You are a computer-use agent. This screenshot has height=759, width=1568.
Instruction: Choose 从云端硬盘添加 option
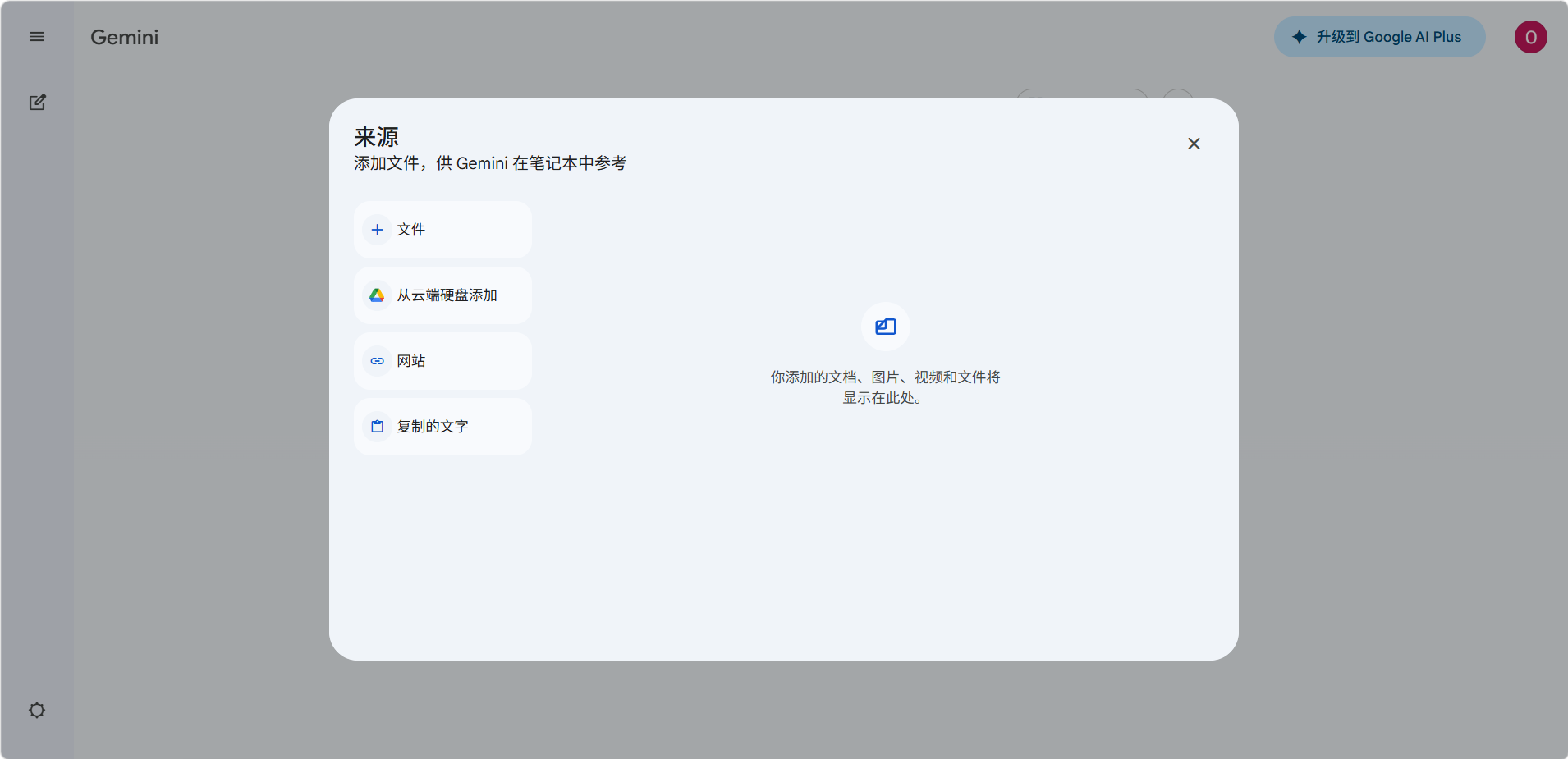(442, 295)
